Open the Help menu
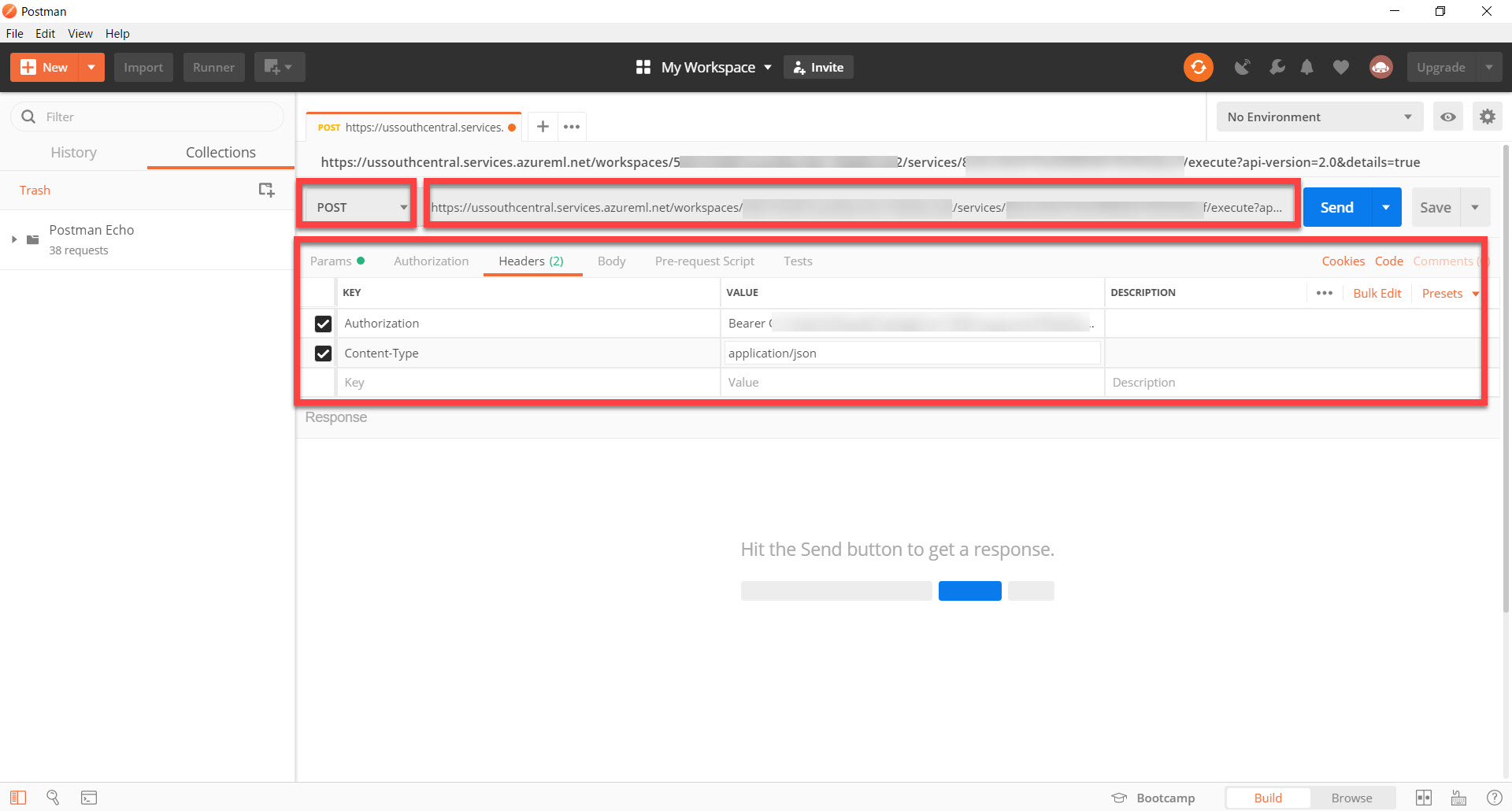 pyautogui.click(x=117, y=33)
